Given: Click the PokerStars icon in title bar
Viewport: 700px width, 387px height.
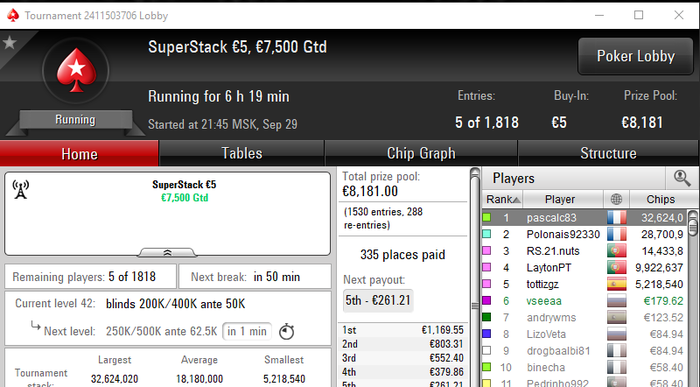Looking at the screenshot, I should (13, 15).
